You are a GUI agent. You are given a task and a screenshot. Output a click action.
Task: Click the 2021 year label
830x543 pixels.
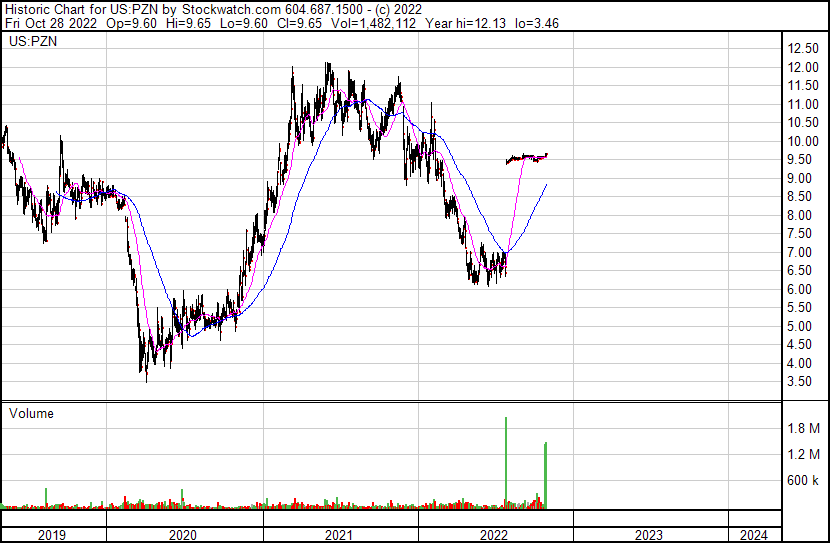(339, 535)
